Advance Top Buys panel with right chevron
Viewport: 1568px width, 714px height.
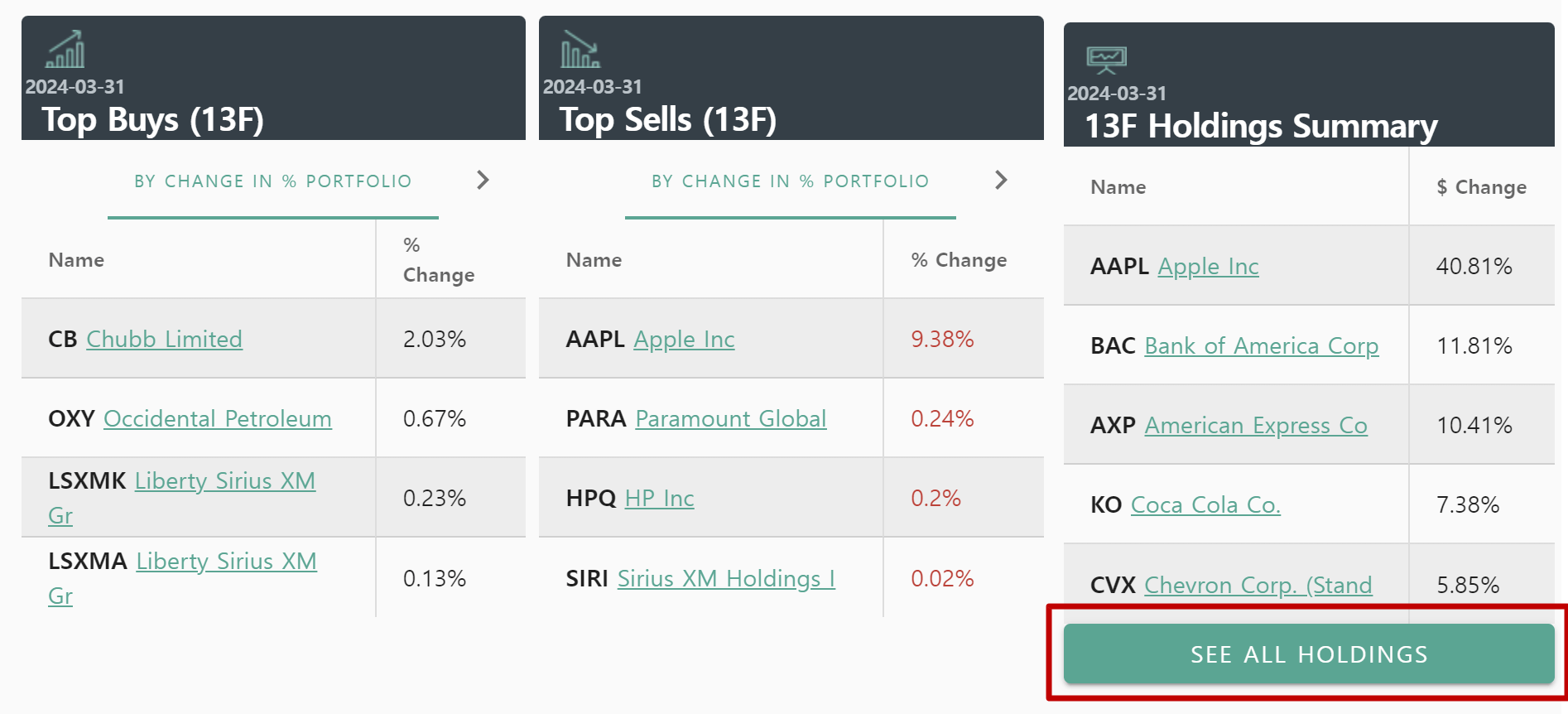click(x=483, y=180)
